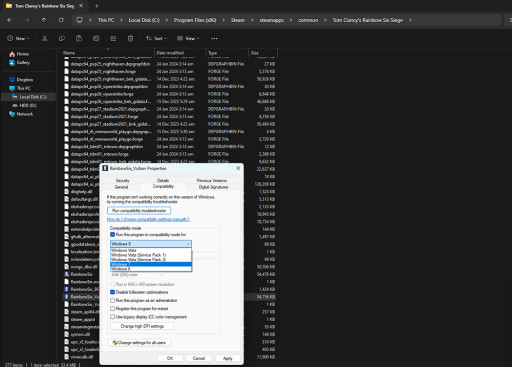Click the Copy icon in toolbar
Viewport: 512px width, 367px height.
[62, 38]
